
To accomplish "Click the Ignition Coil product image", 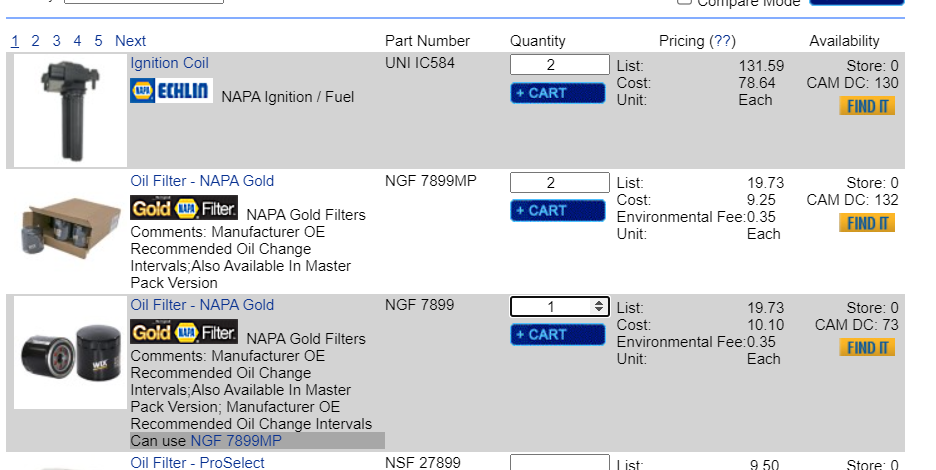I will [69, 110].
